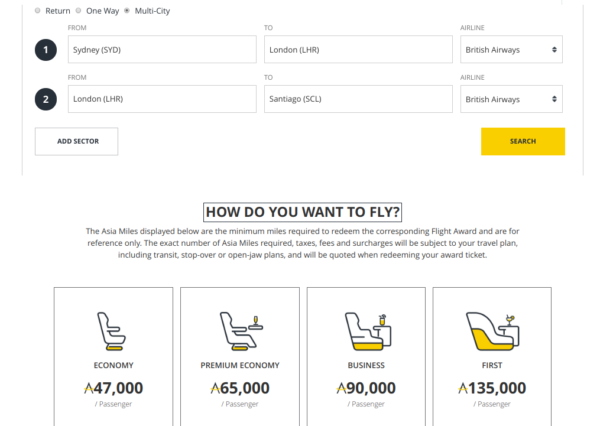Image resolution: width=600 pixels, height=426 pixels.
Task: Click the First class seat icon
Action: tap(492, 330)
